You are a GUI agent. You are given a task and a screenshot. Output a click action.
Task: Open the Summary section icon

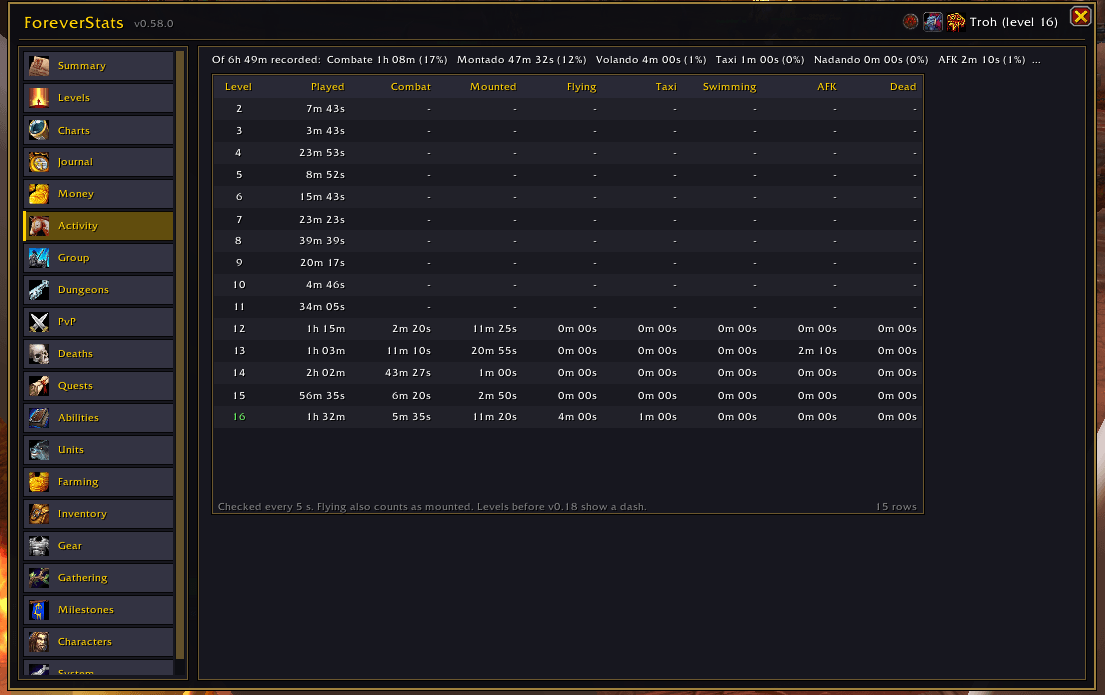point(39,66)
